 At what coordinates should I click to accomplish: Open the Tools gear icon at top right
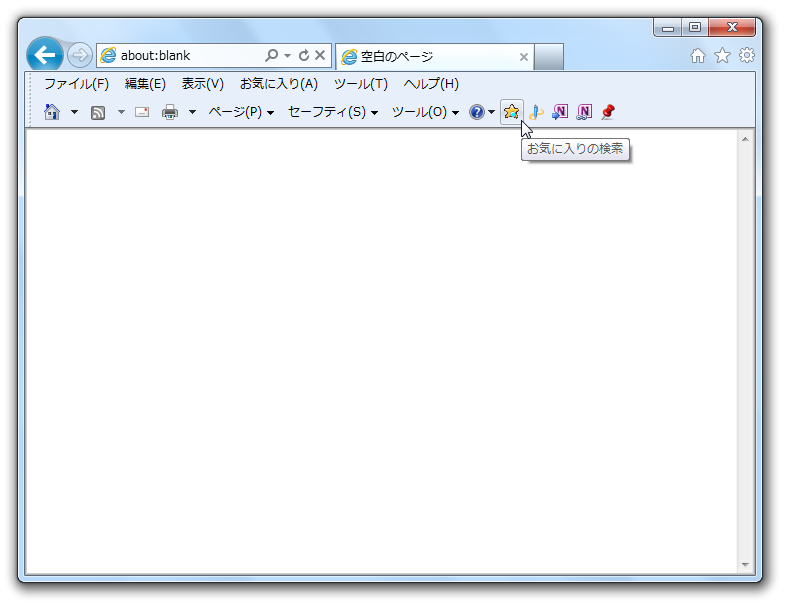pos(746,55)
